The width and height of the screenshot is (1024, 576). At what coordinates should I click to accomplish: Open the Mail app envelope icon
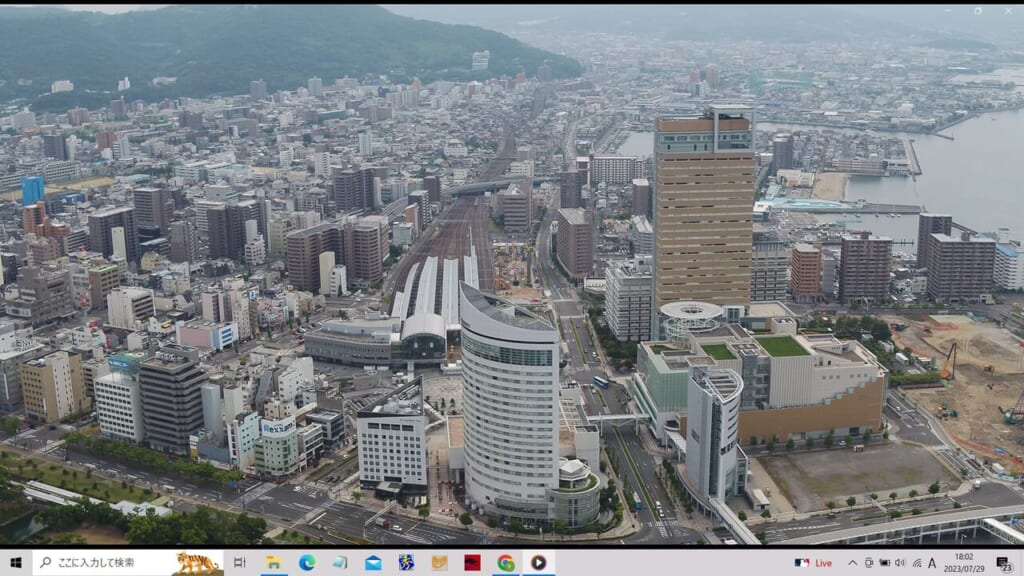coord(373,562)
